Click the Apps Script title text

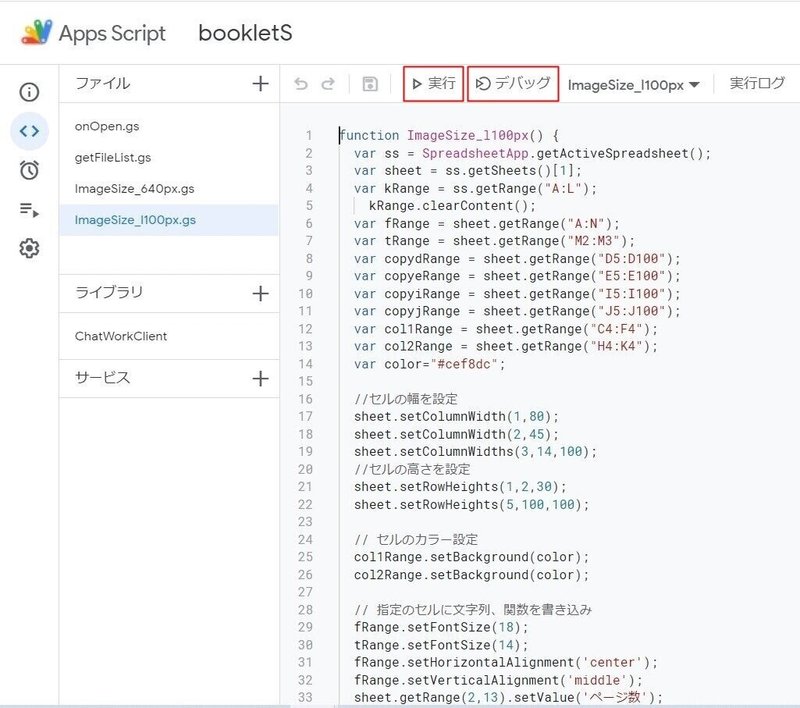(112, 33)
